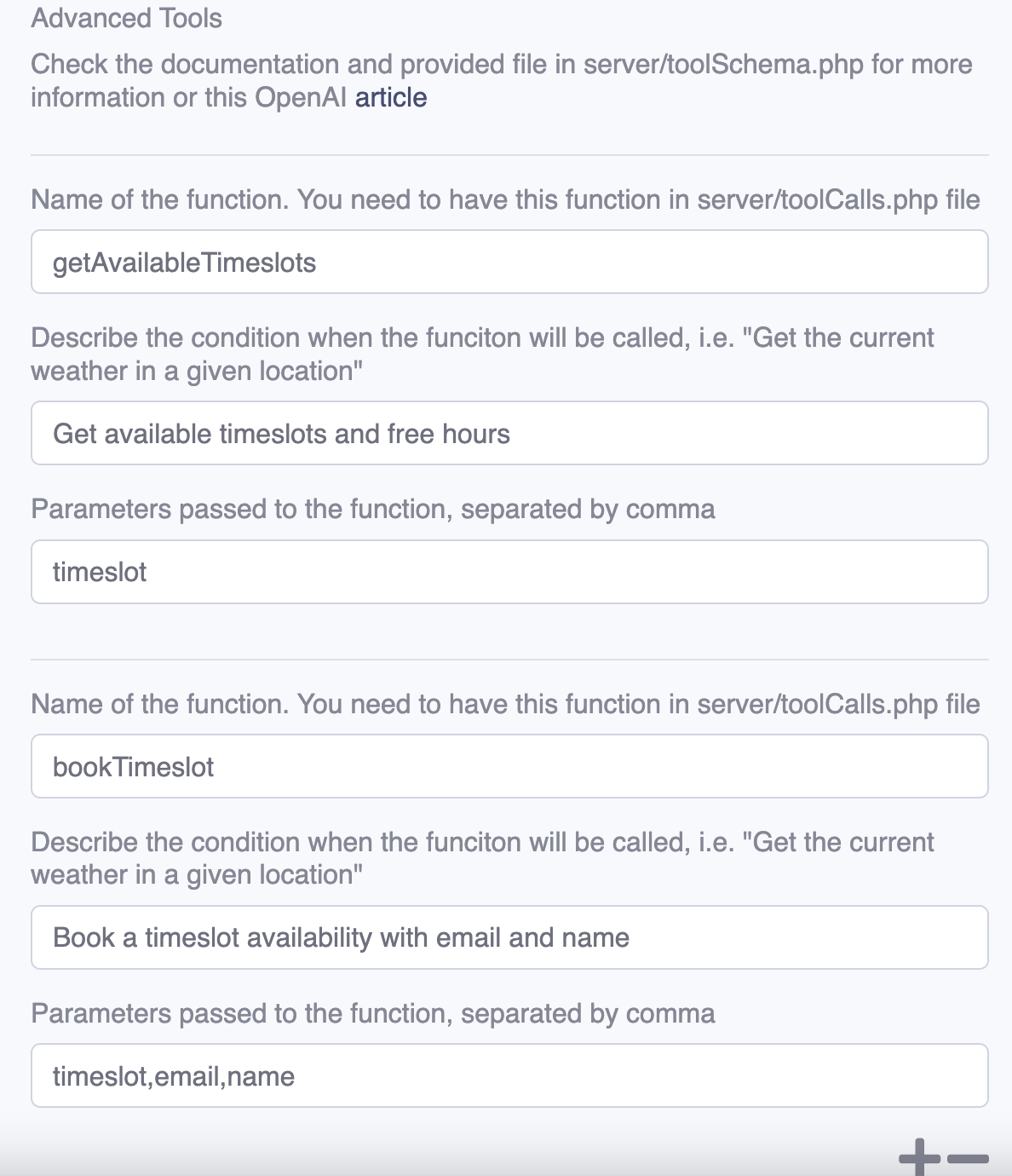The width and height of the screenshot is (1012, 1176).
Task: Click the minus icon to remove a function
Action: pos(968,1158)
